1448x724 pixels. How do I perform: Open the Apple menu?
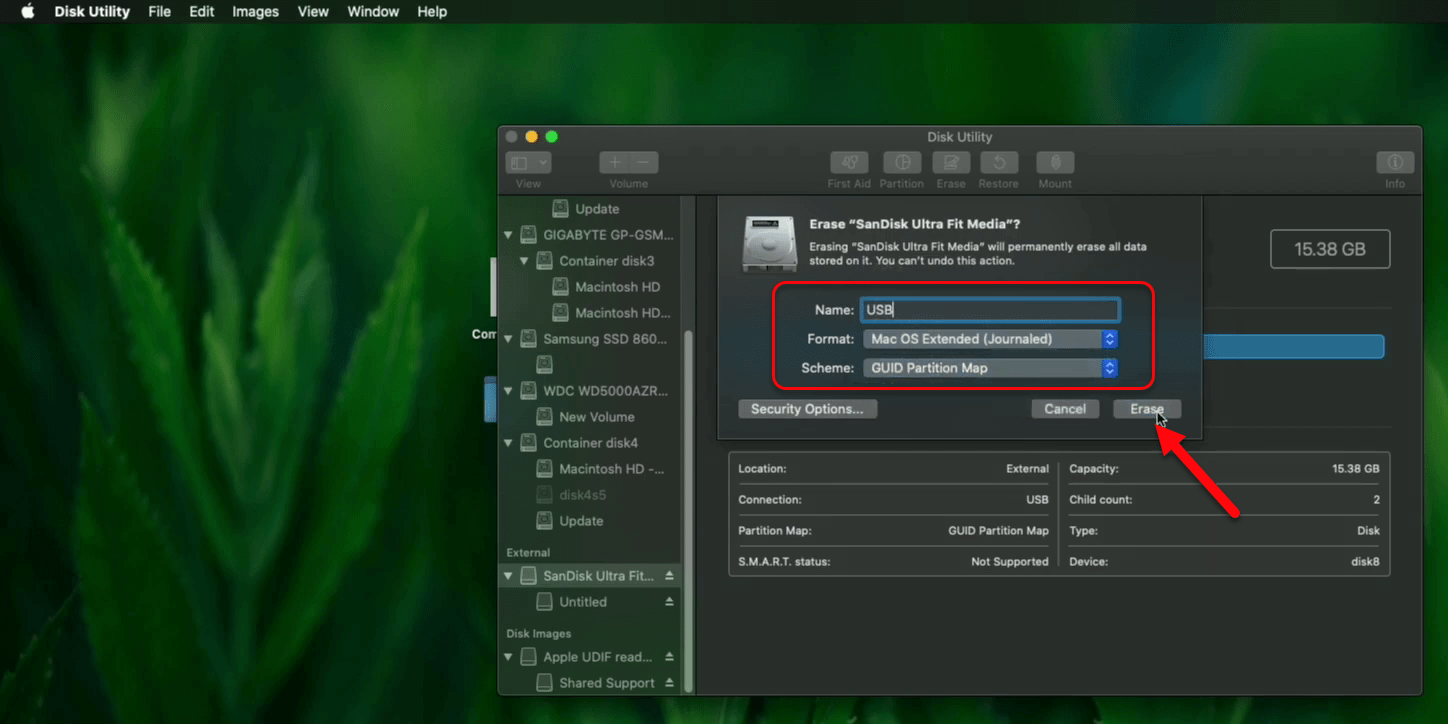pyautogui.click(x=27, y=12)
